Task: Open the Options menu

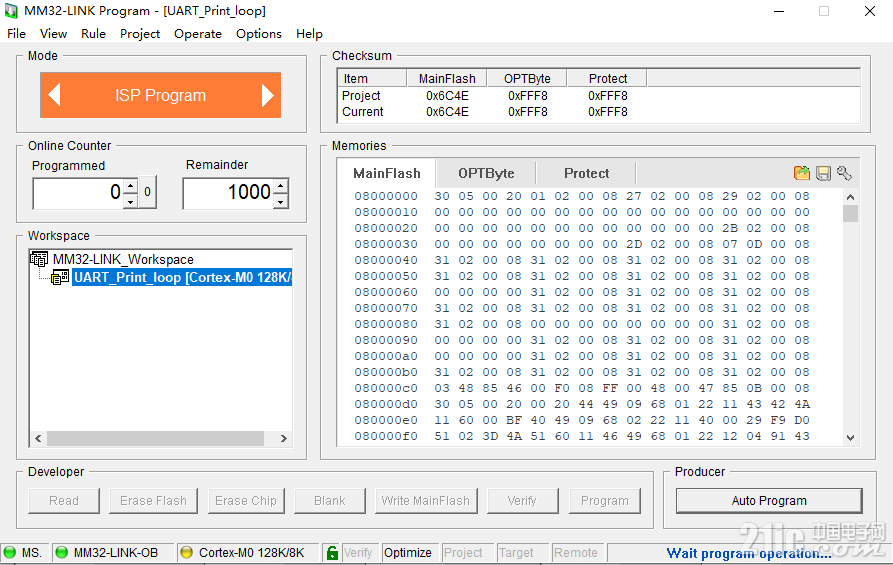Action: pyautogui.click(x=259, y=34)
